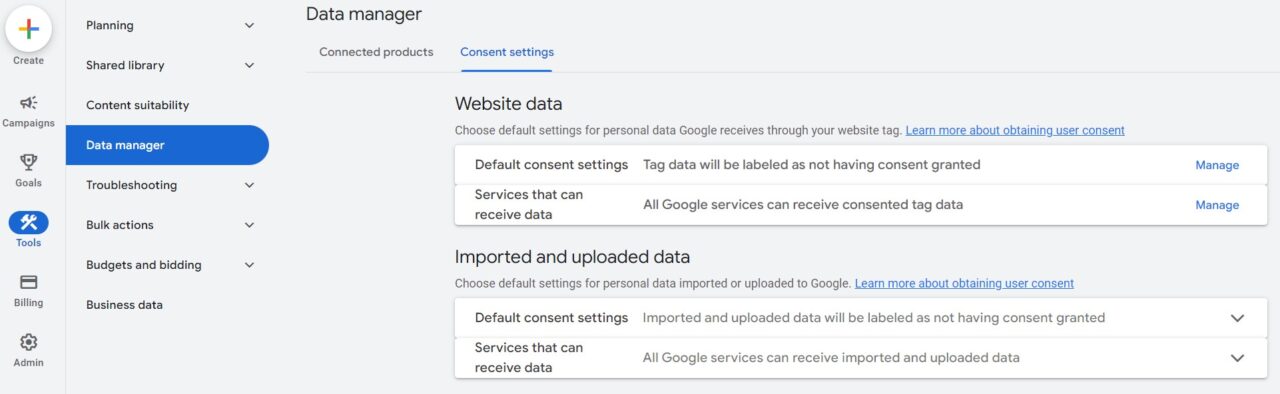The width and height of the screenshot is (1280, 394).
Task: Expand the Planning menu section
Action: point(250,25)
